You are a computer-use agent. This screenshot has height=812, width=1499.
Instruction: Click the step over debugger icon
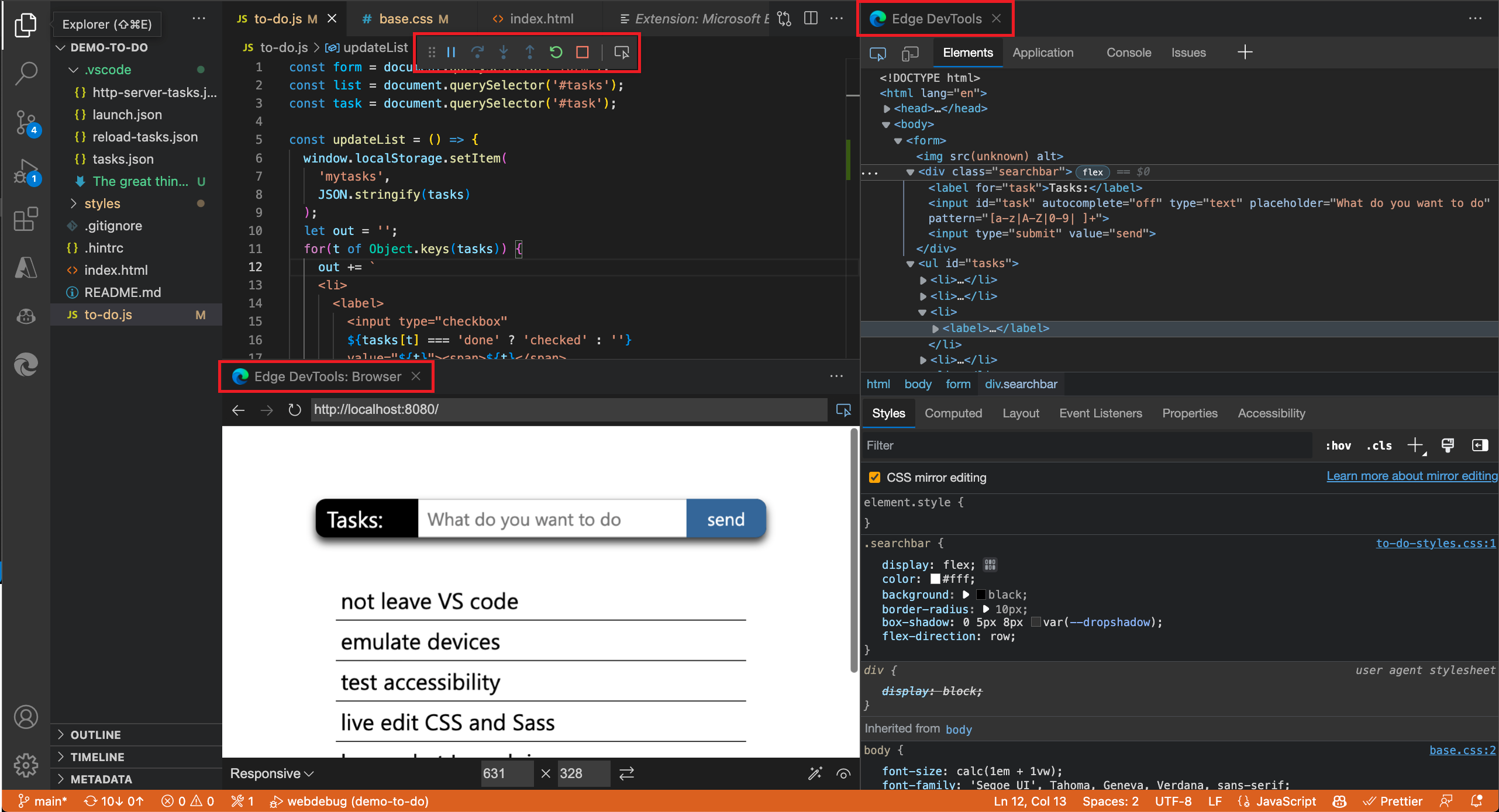[477, 51]
